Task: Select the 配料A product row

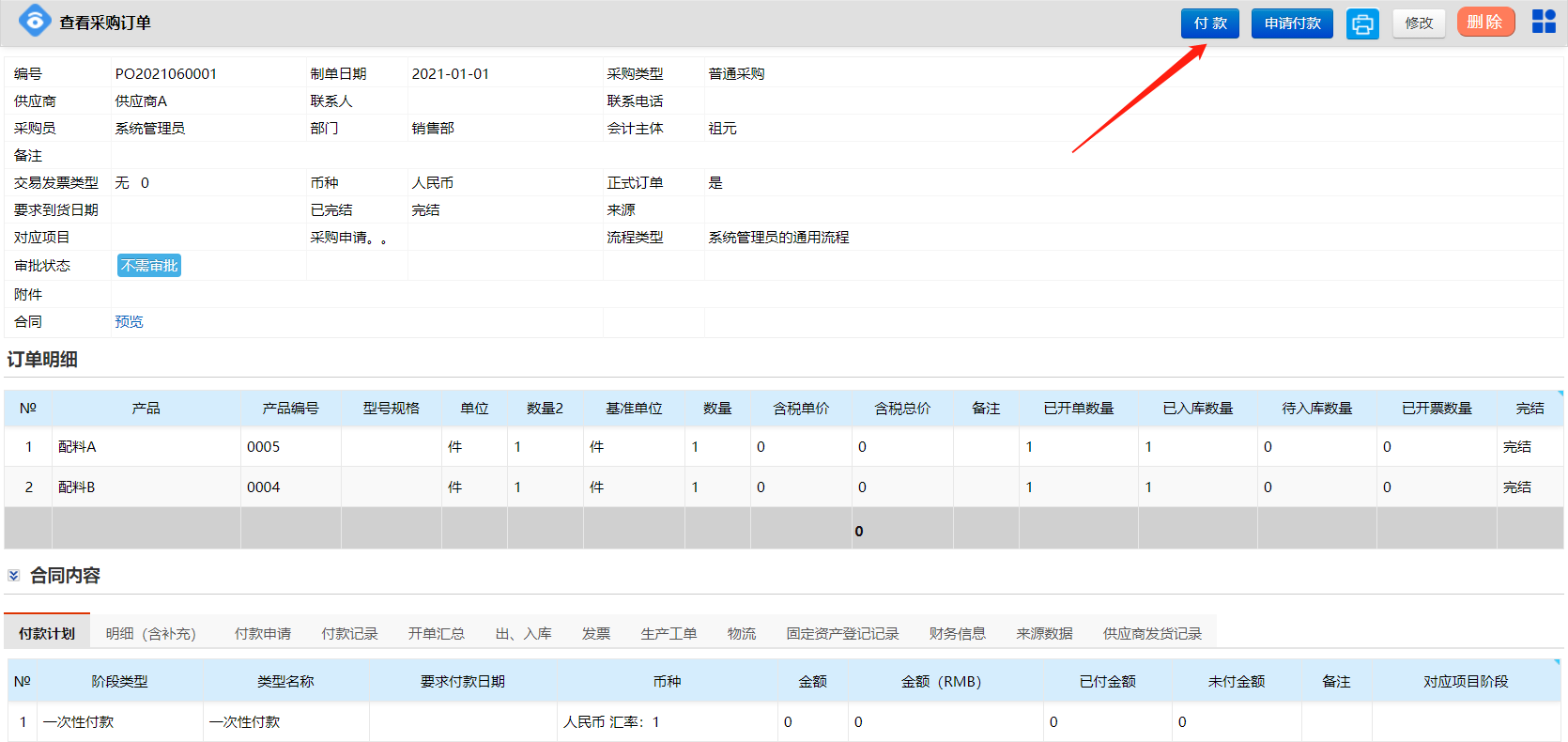Action: click(77, 447)
